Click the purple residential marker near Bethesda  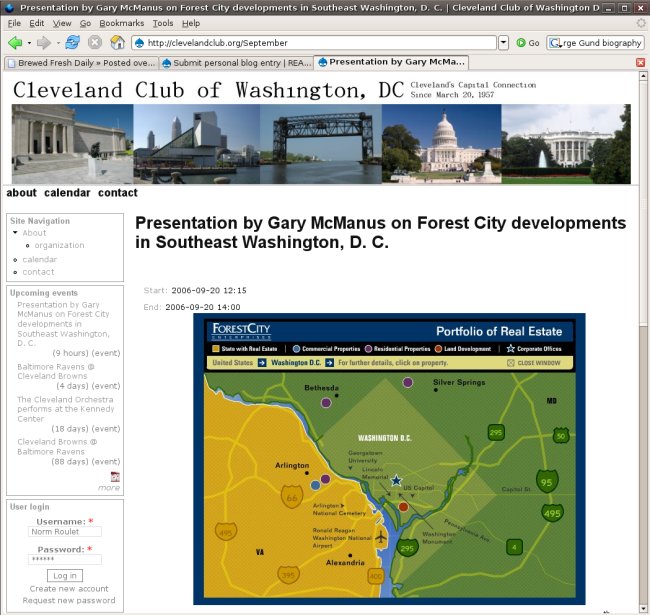pos(326,402)
